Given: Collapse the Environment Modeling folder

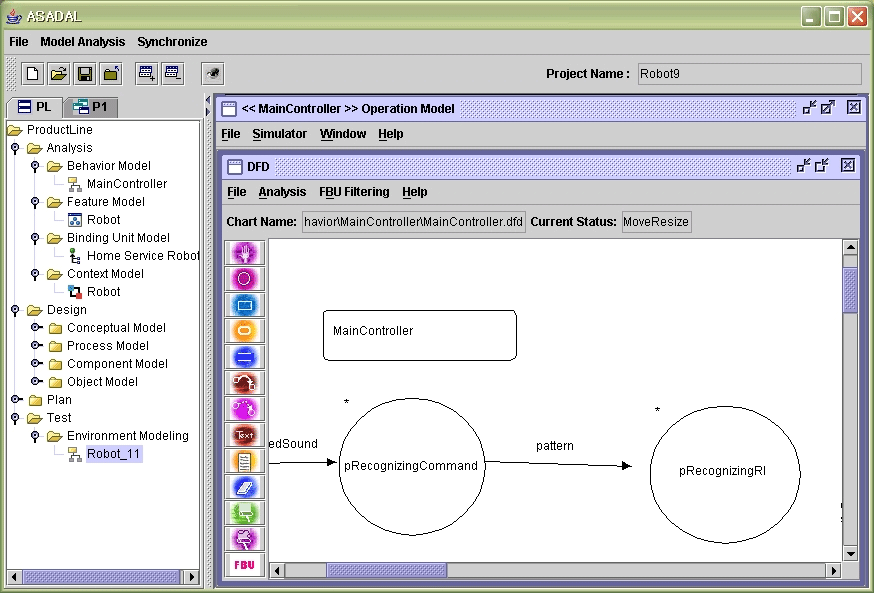Looking at the screenshot, I should [x=35, y=435].
